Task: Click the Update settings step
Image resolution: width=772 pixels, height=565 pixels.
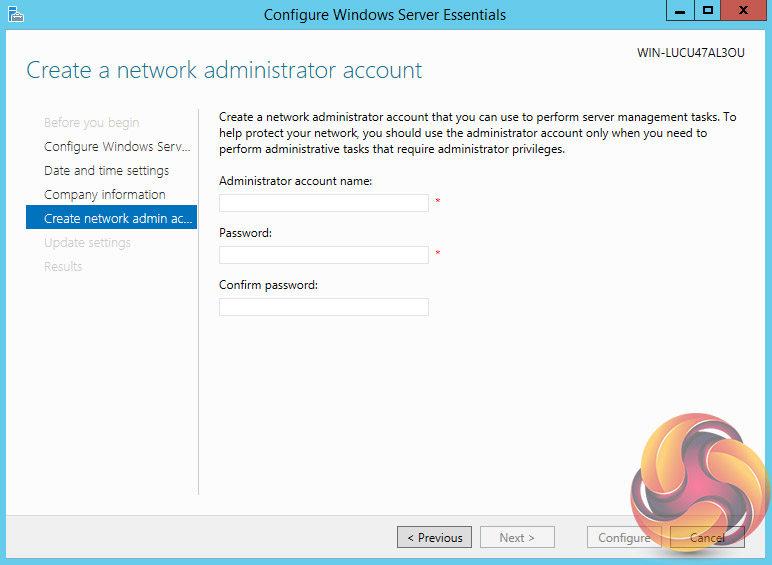Action: point(87,243)
